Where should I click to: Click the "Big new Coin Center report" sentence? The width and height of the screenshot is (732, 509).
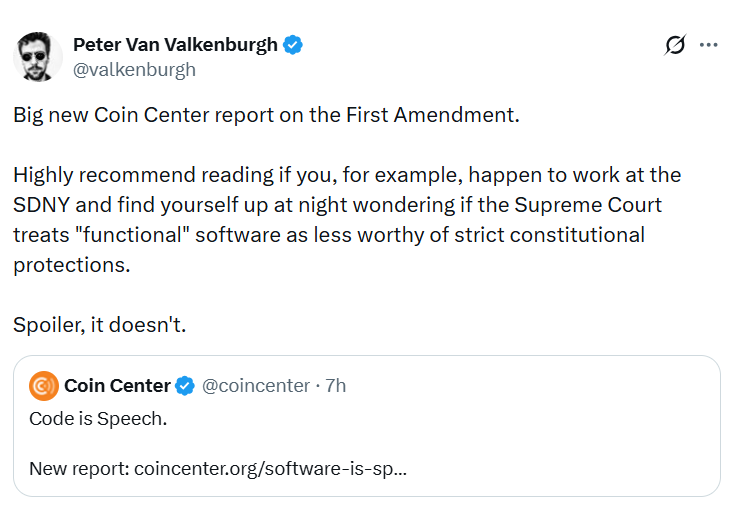point(150,114)
